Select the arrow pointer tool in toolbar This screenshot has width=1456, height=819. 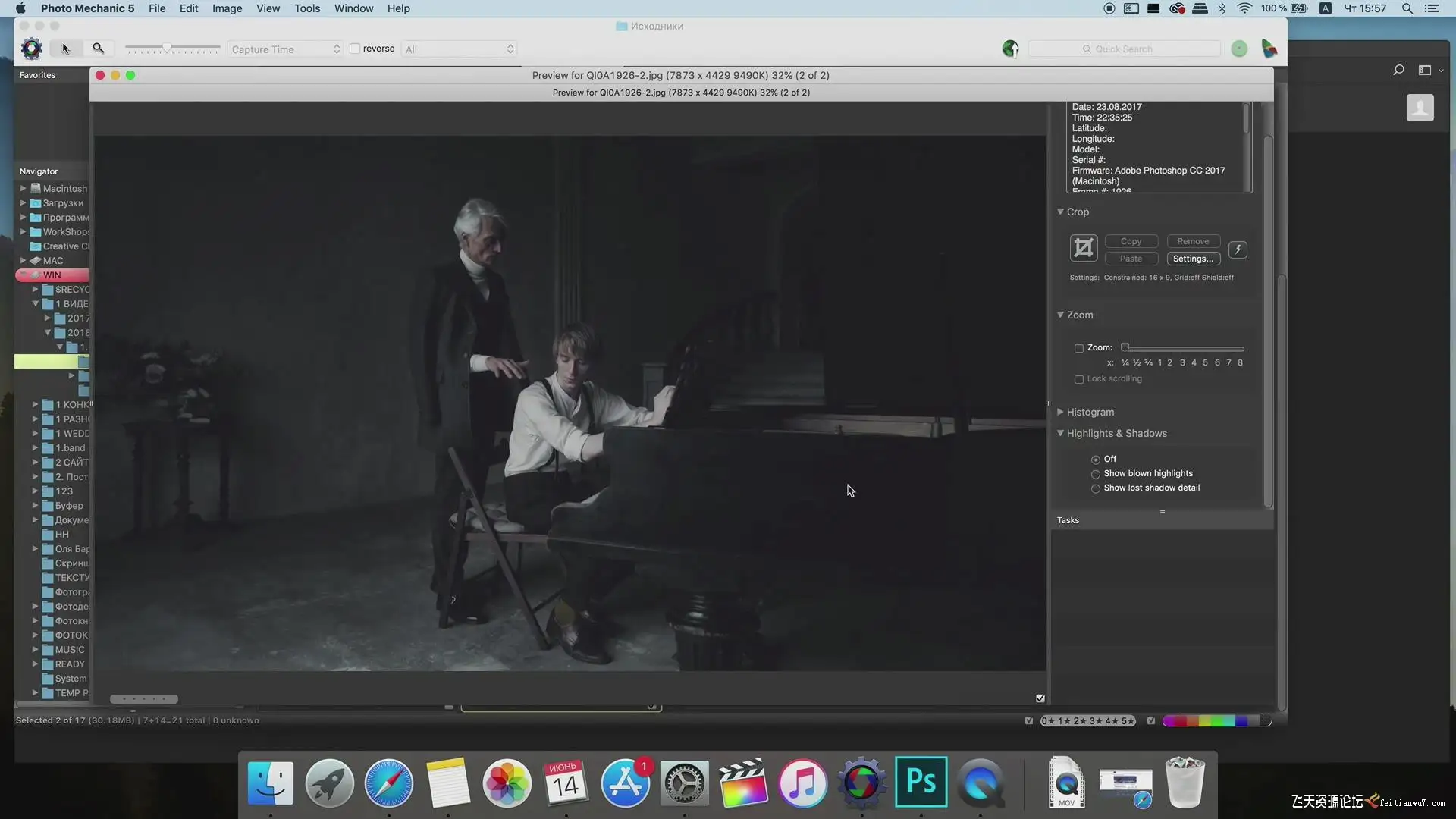click(66, 49)
